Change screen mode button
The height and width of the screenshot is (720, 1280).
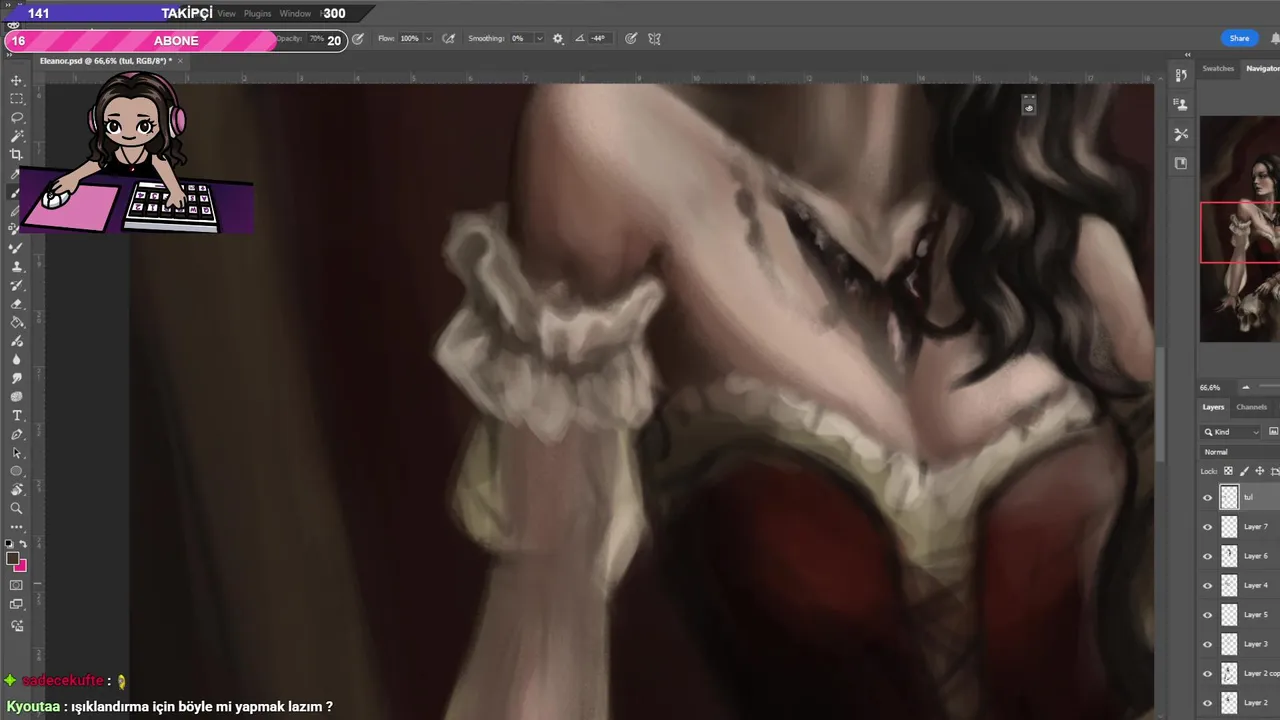pyautogui.click(x=16, y=604)
